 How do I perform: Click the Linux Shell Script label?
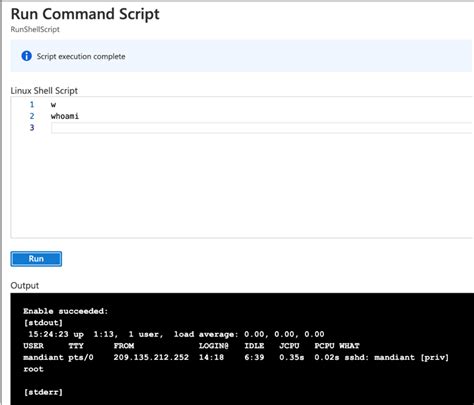click(x=44, y=91)
